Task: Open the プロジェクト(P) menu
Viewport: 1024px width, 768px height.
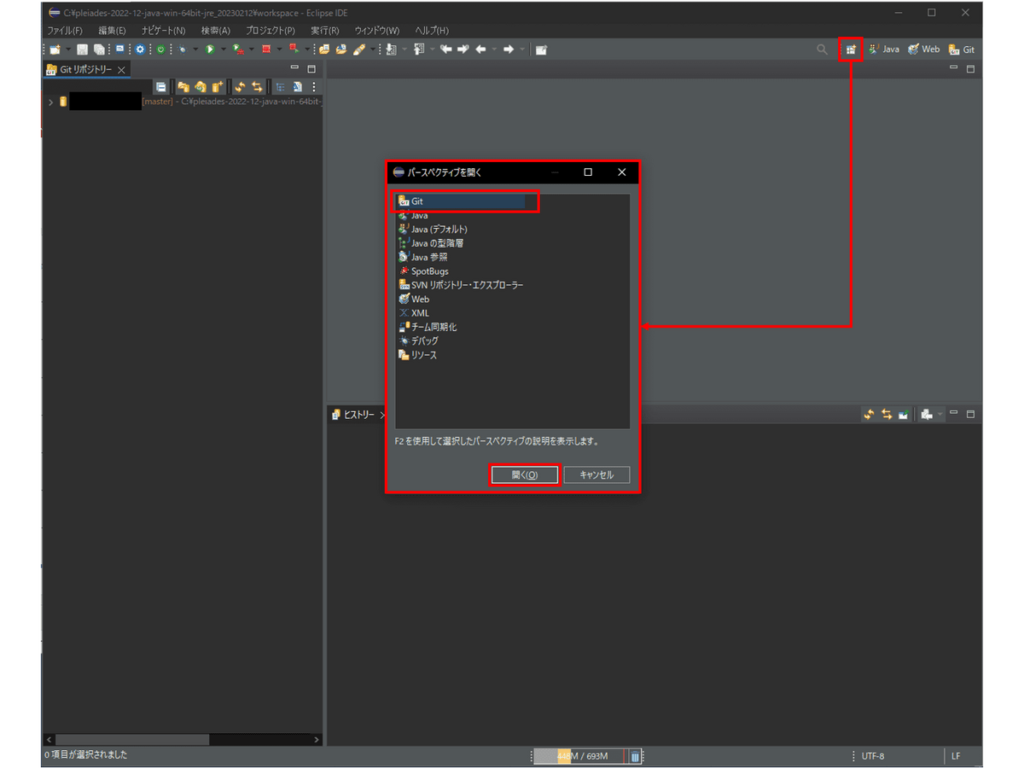Action: click(270, 31)
